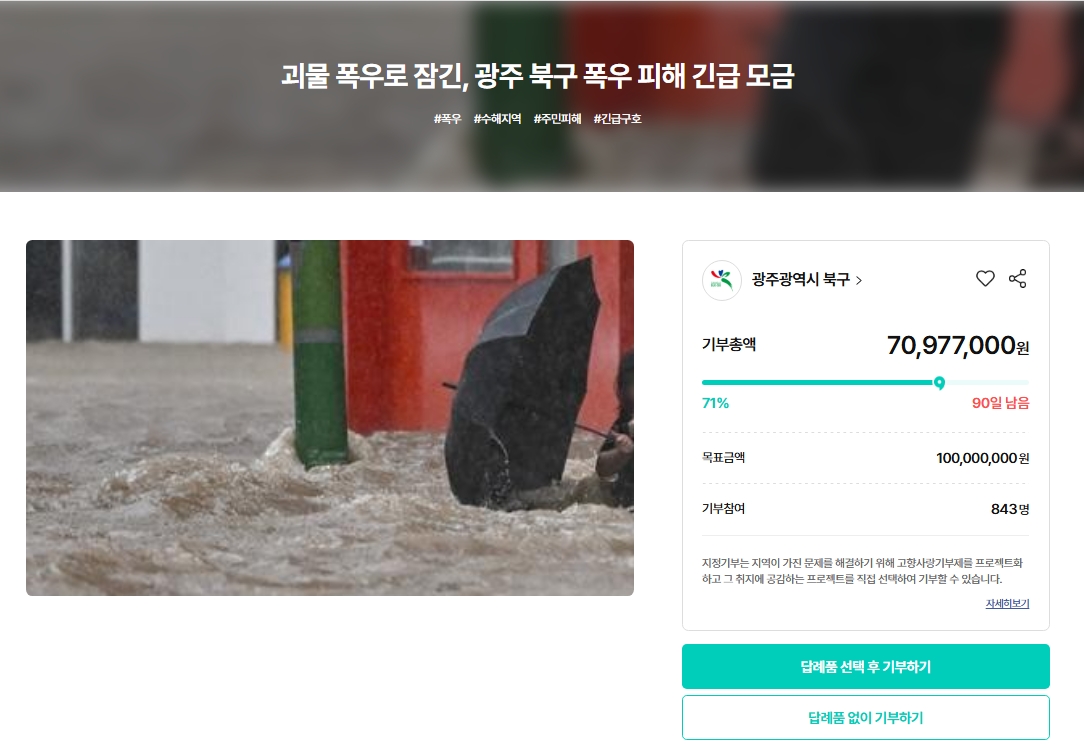The image size is (1084, 745).
Task: Expand the chevron beside 광주광역시 북구
Action: point(859,280)
